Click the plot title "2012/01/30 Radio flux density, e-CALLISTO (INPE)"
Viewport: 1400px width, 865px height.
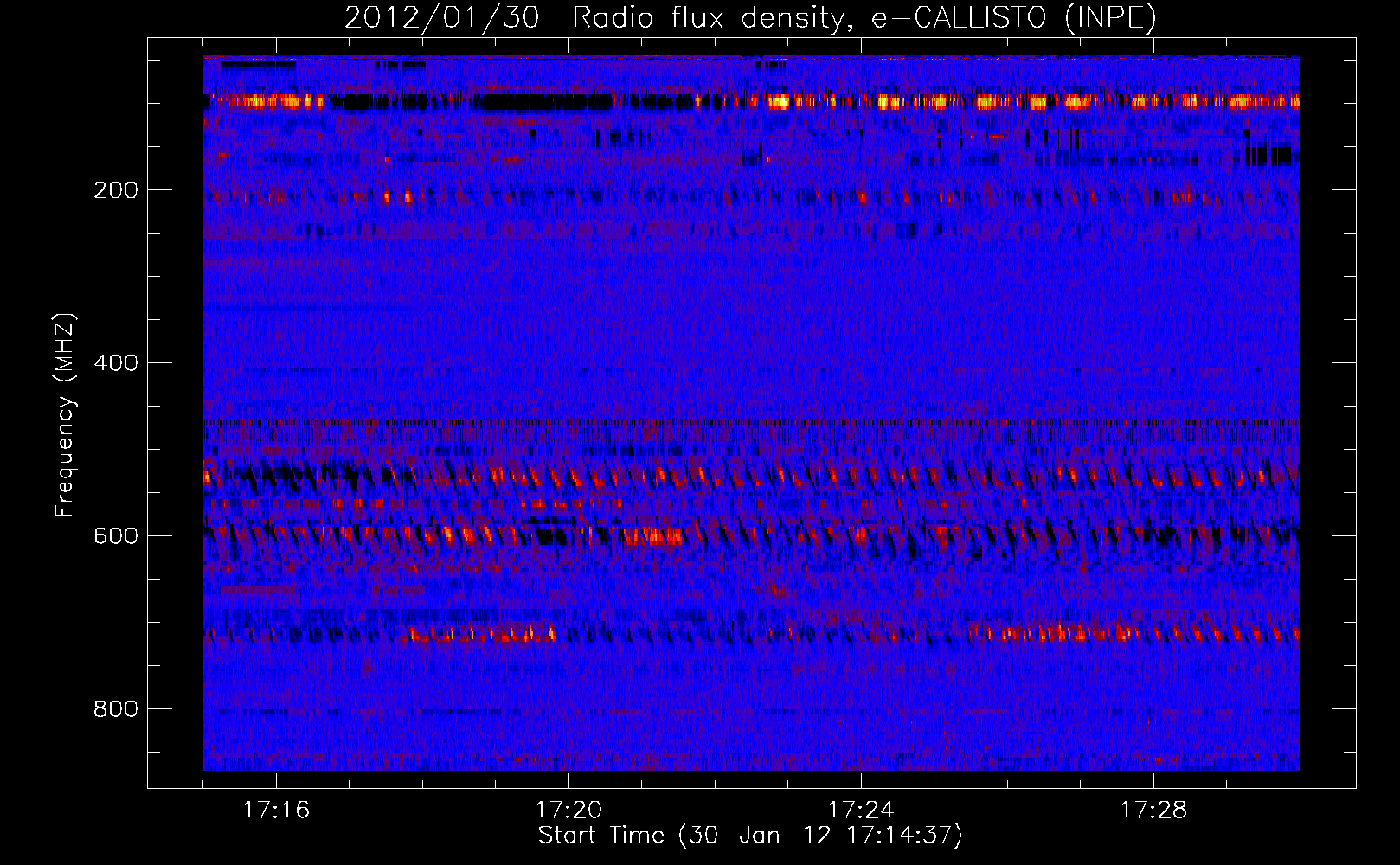[x=750, y=17]
